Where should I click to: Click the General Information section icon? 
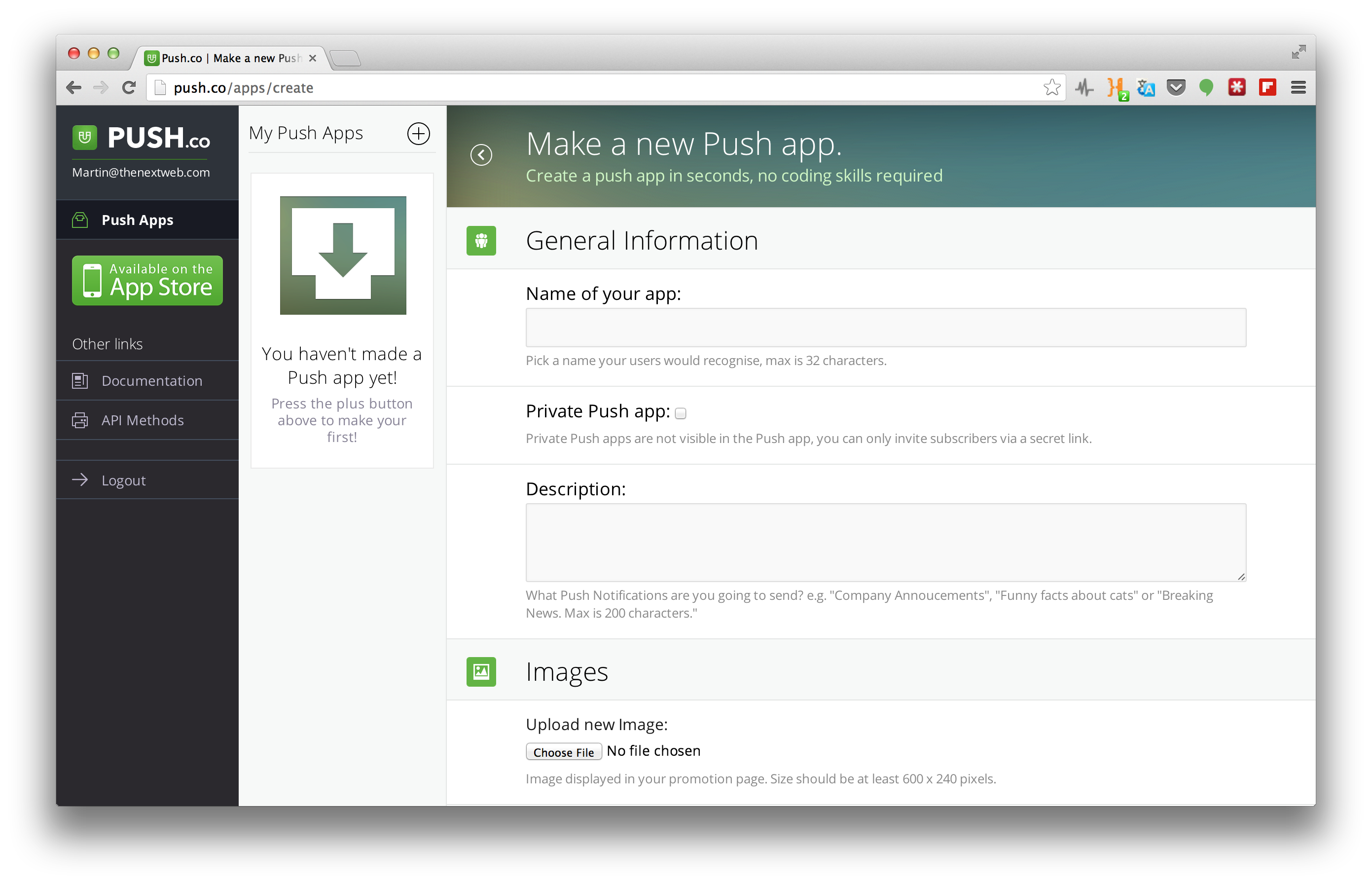pyautogui.click(x=481, y=241)
